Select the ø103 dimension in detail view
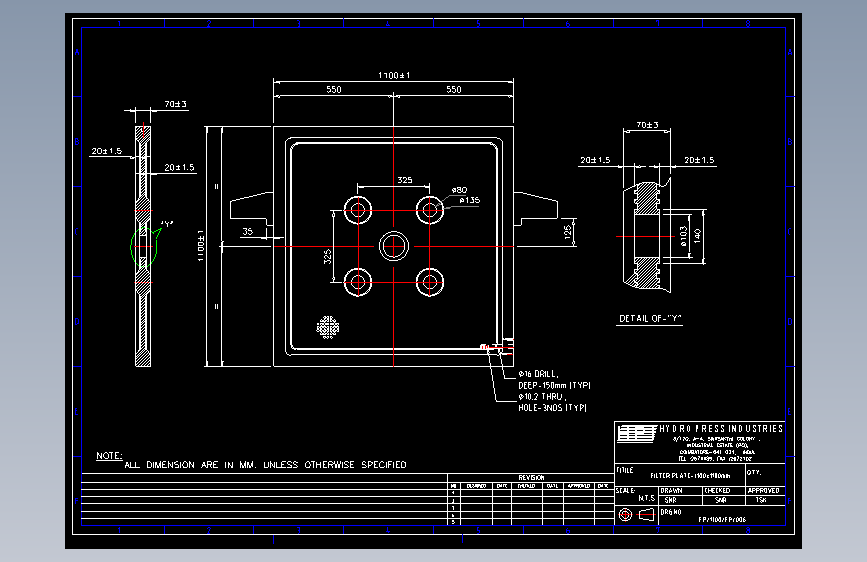The width and height of the screenshot is (867, 562). (683, 236)
